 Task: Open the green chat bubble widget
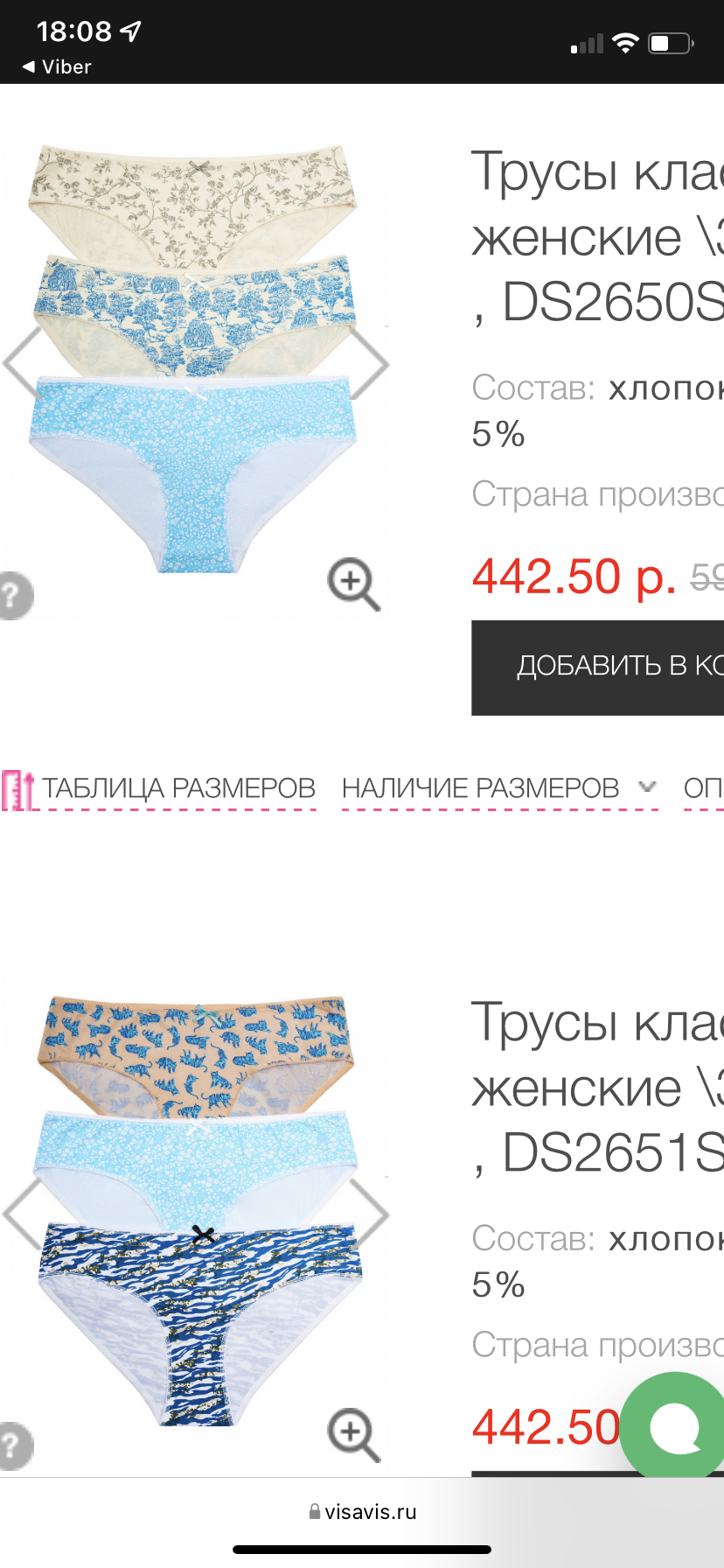coord(674,1427)
